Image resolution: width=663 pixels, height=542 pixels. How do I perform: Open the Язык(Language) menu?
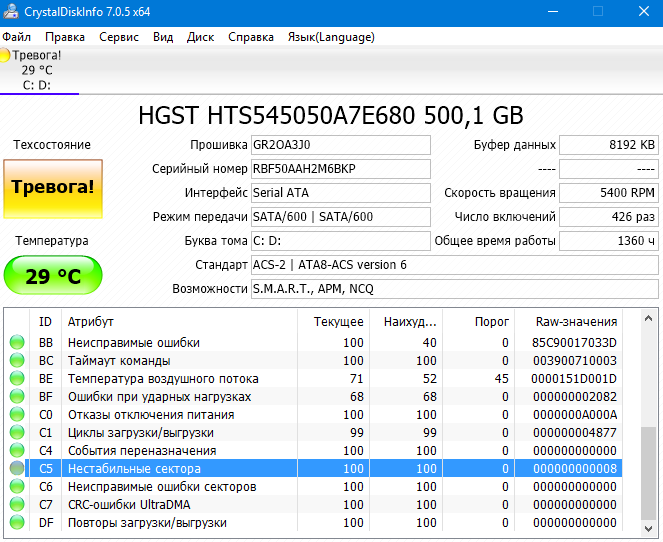click(331, 37)
